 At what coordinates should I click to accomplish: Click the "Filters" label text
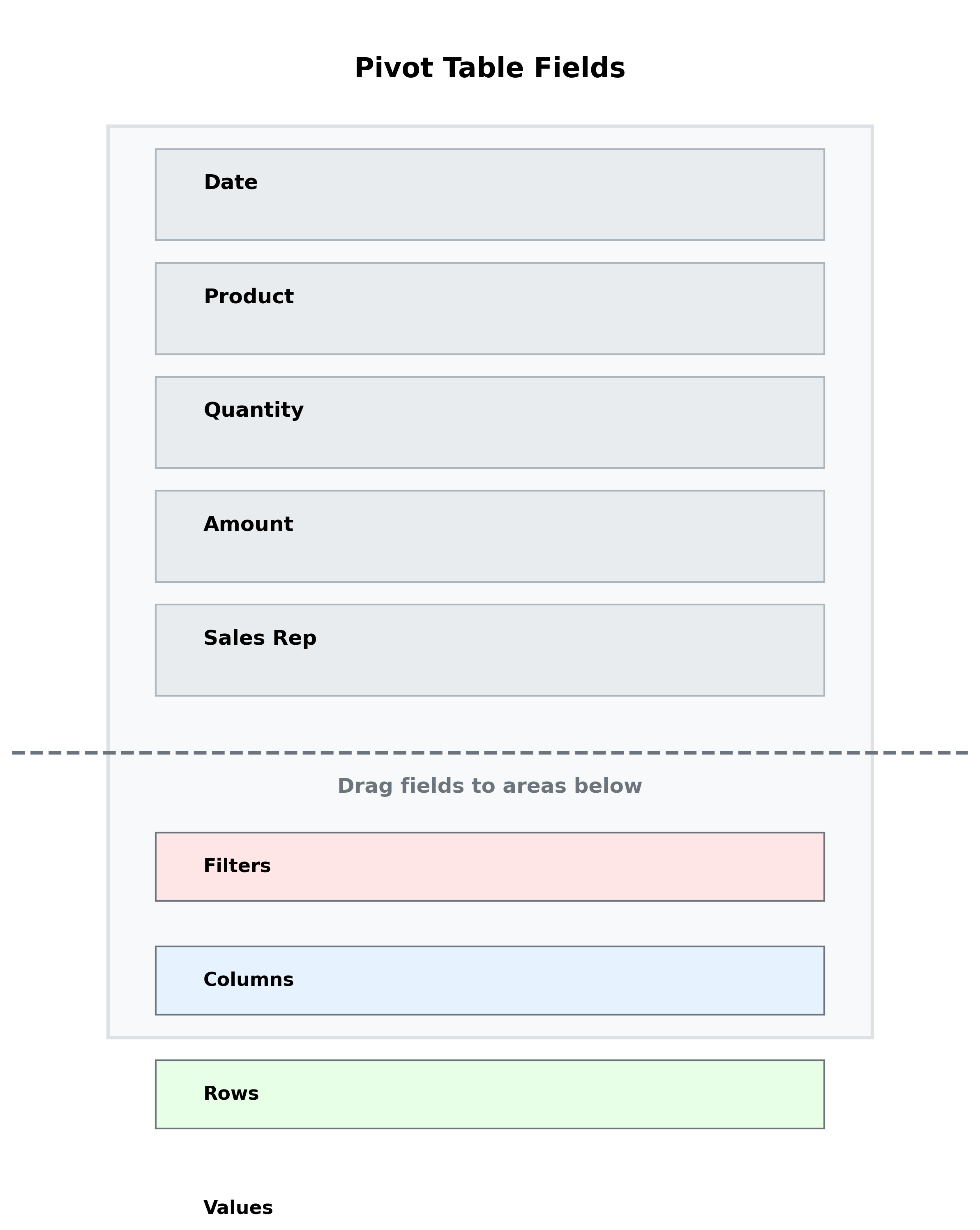(237, 866)
